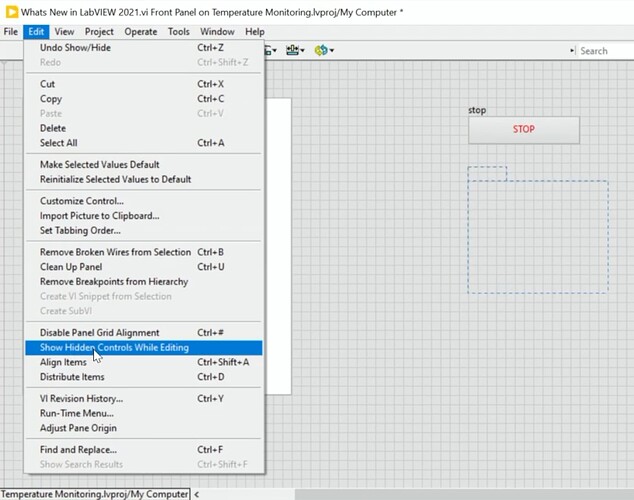The image size is (634, 500).
Task: Choose Align Items
Action: pyautogui.click(x=144, y=362)
